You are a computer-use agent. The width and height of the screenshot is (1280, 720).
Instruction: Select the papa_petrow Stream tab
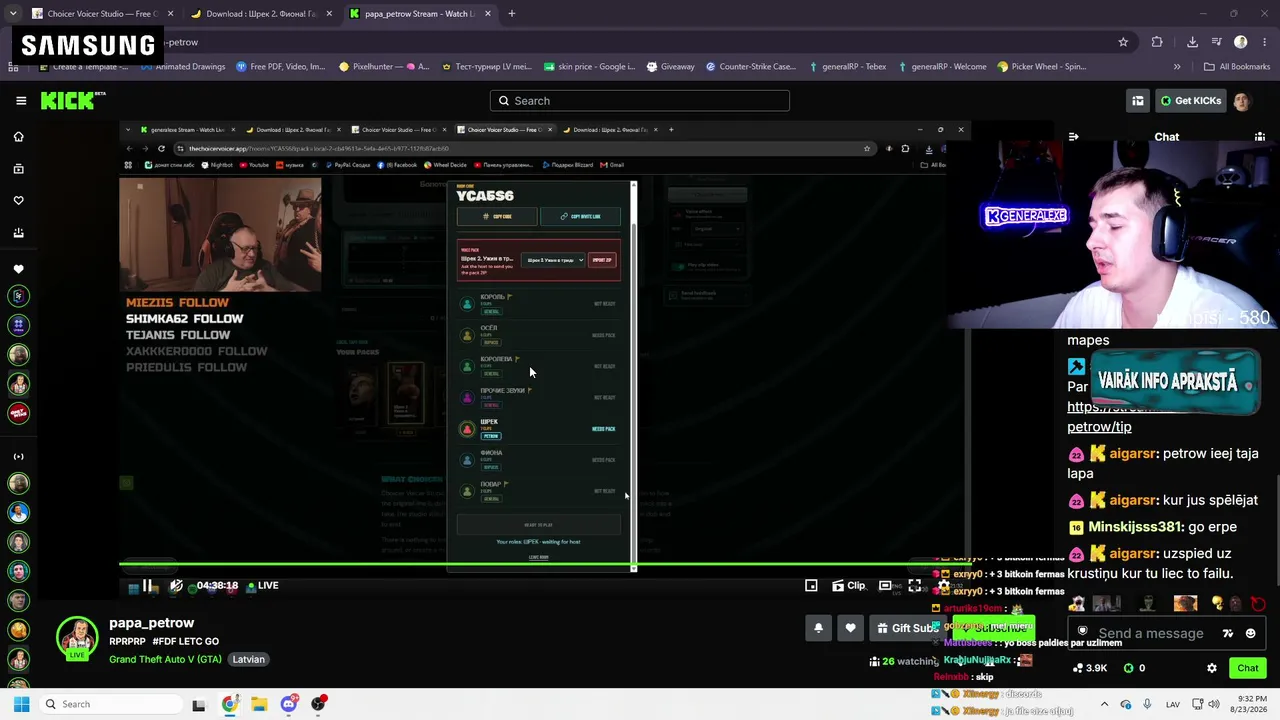421,14
